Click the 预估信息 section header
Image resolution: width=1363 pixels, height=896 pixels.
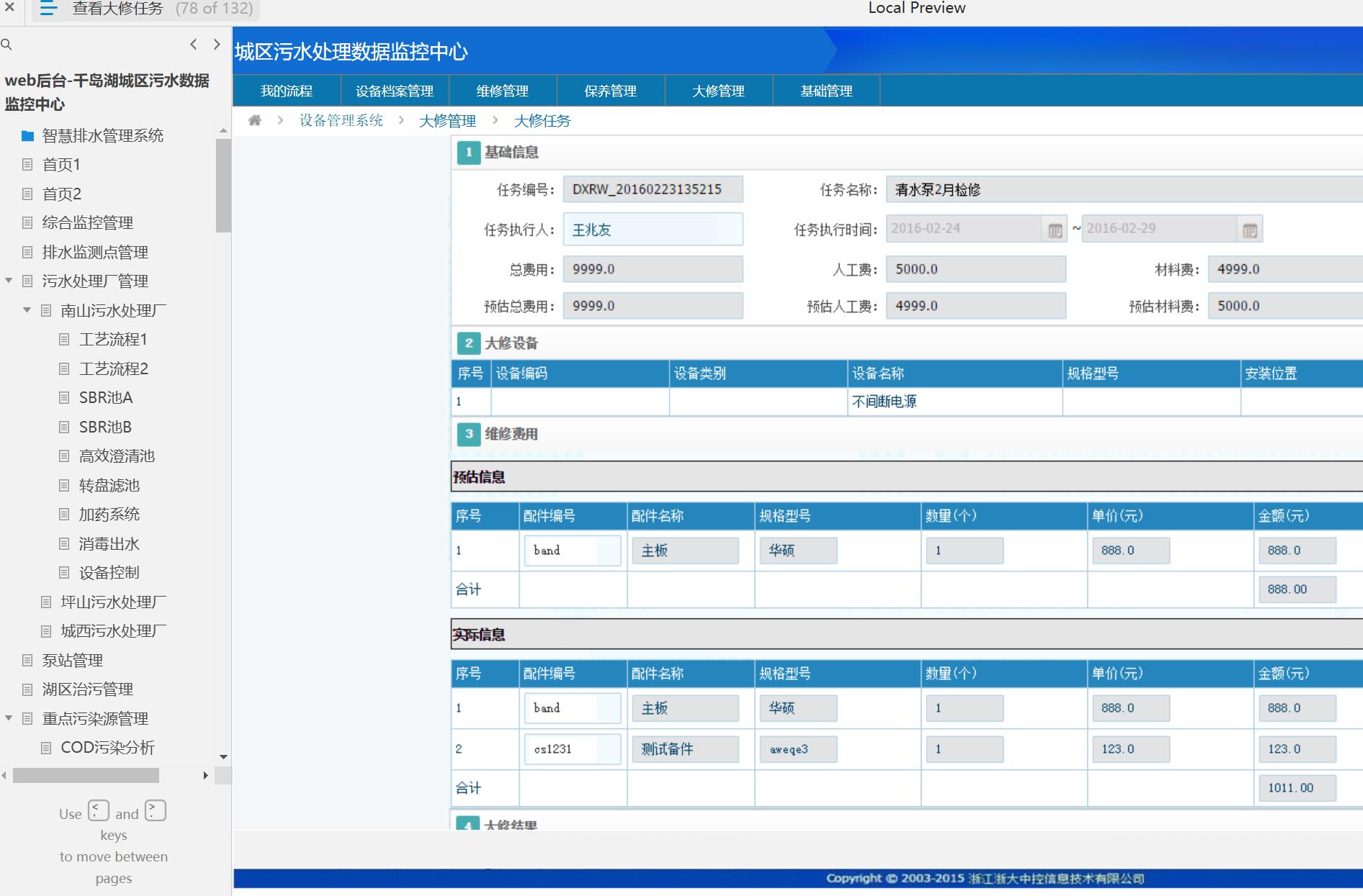[x=907, y=476]
